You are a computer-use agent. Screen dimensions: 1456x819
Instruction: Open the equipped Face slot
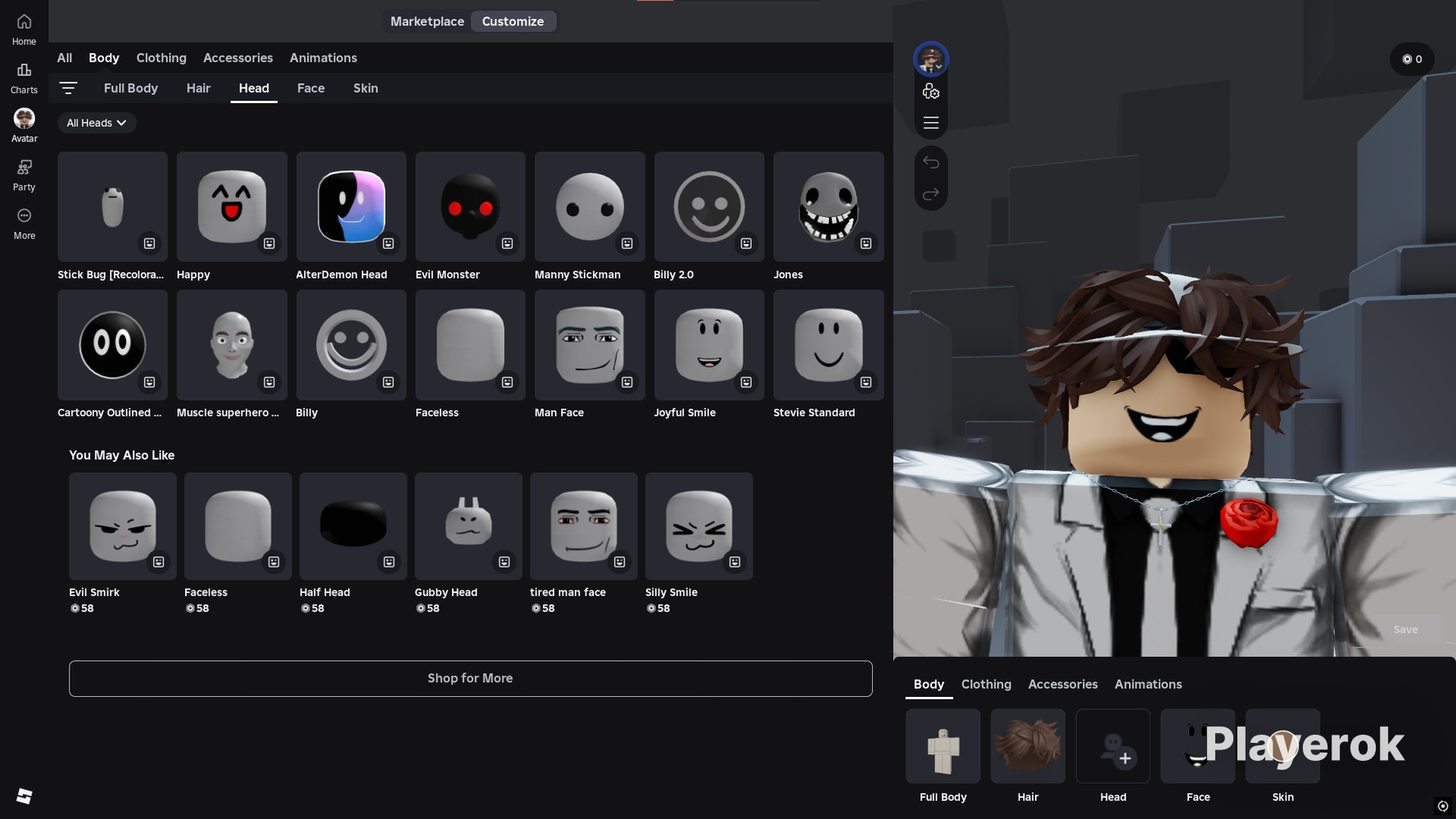click(1198, 746)
